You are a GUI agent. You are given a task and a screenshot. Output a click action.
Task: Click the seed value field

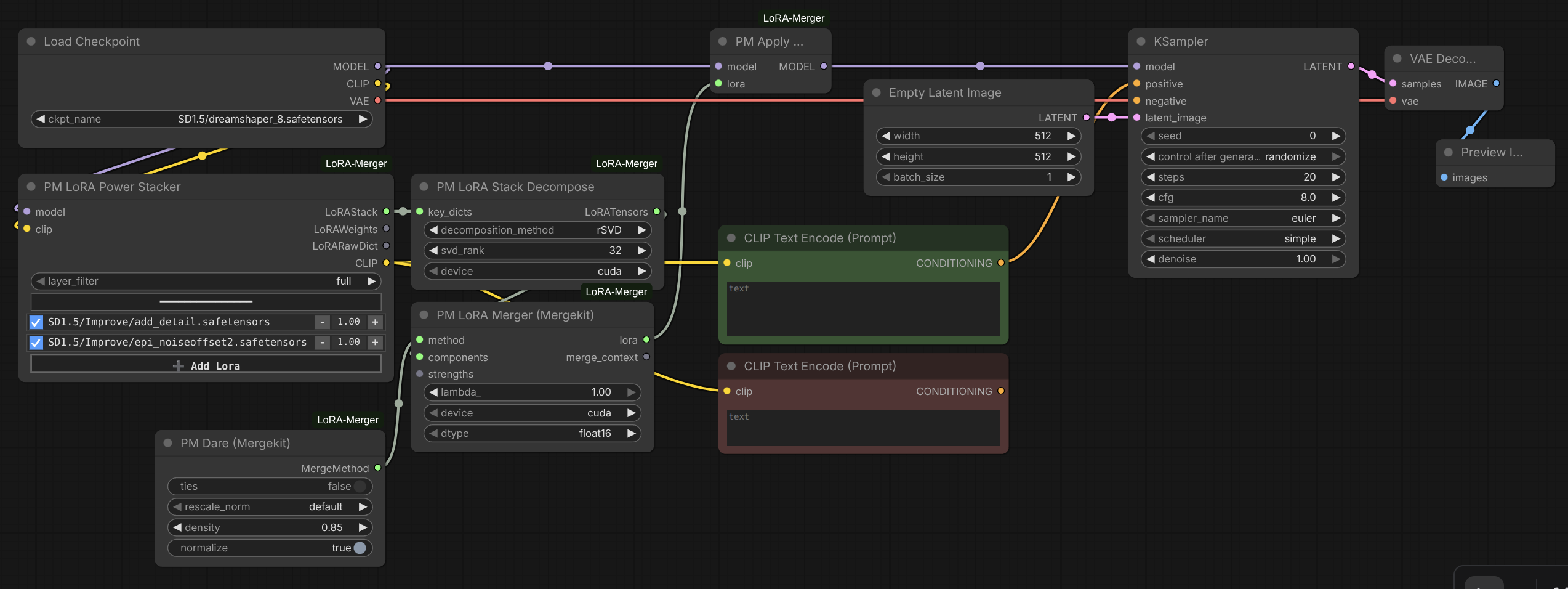coord(1243,136)
